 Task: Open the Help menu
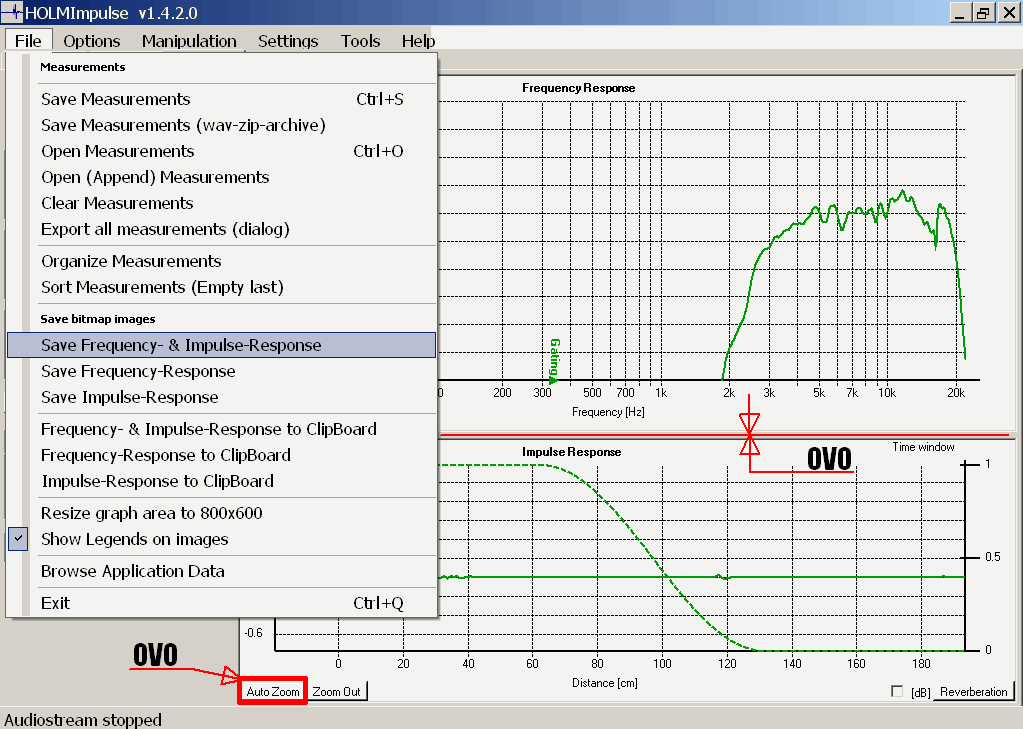pos(418,41)
